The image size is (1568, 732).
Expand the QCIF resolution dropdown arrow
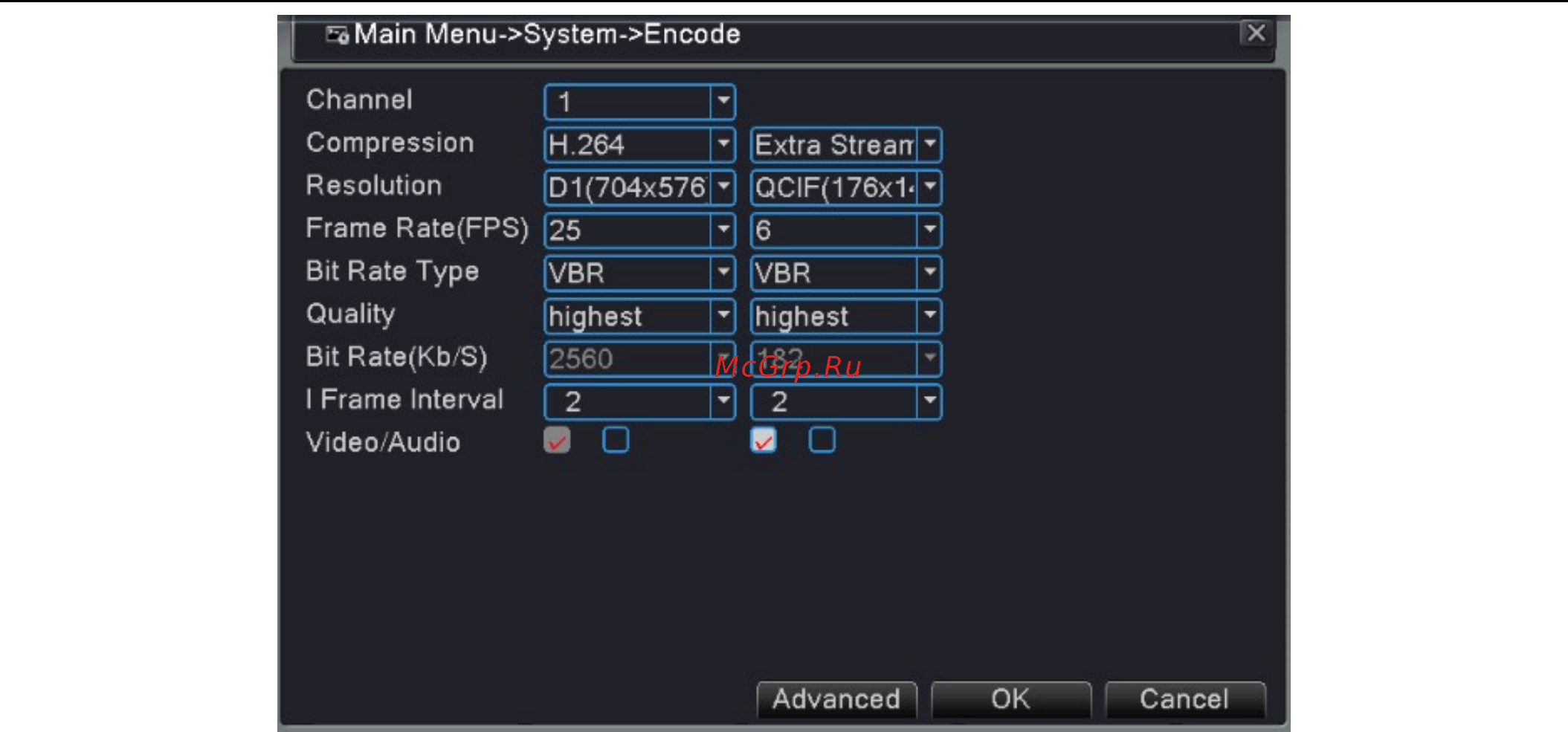tap(929, 187)
